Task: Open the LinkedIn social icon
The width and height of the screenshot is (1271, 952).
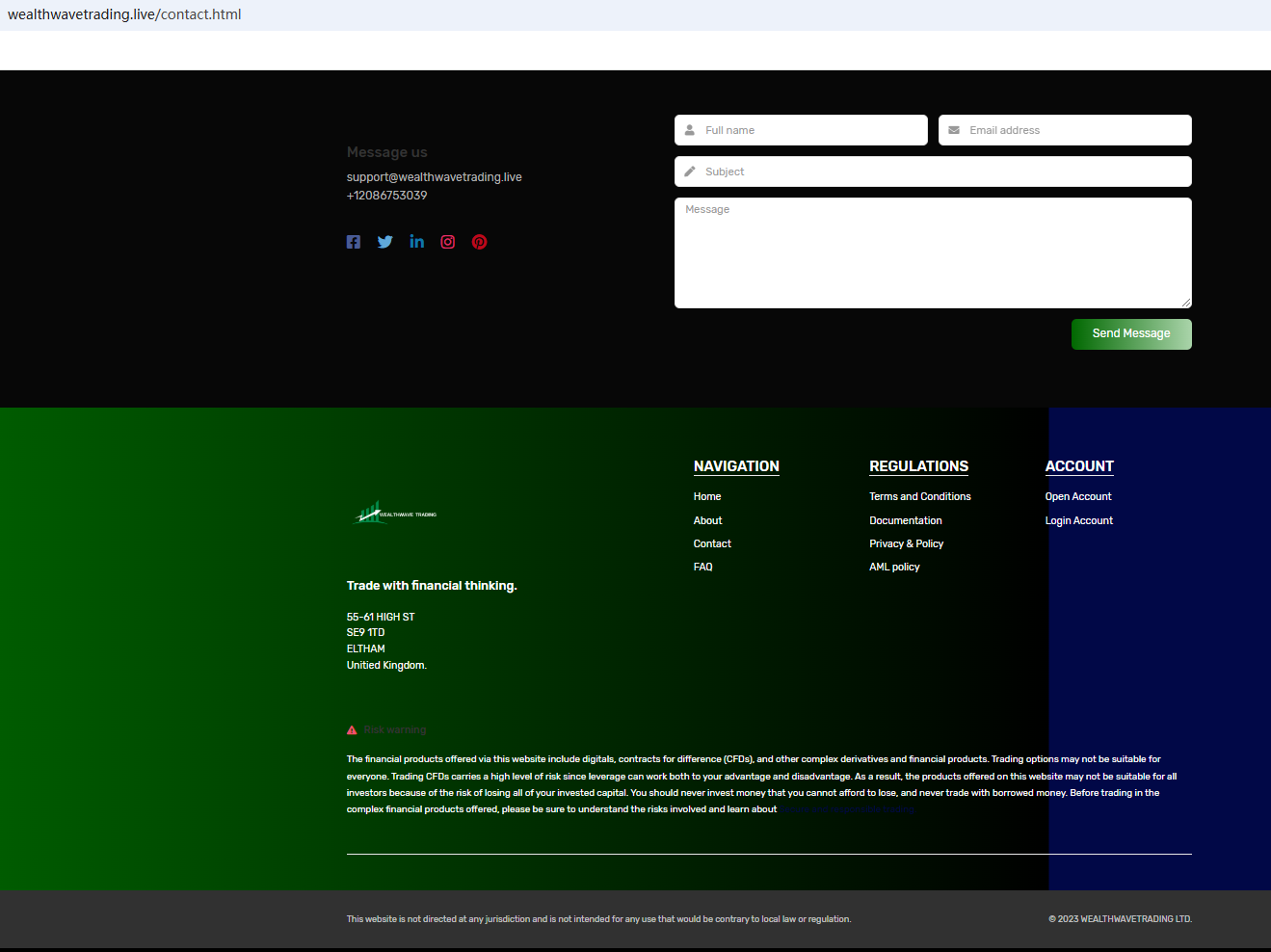Action: click(416, 242)
